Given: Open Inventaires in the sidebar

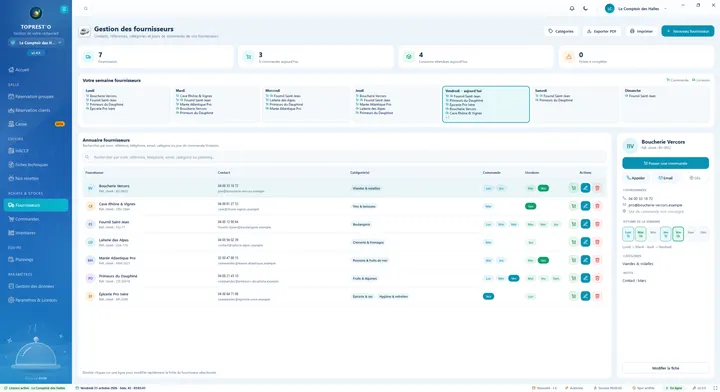Looking at the screenshot, I should (36, 233).
